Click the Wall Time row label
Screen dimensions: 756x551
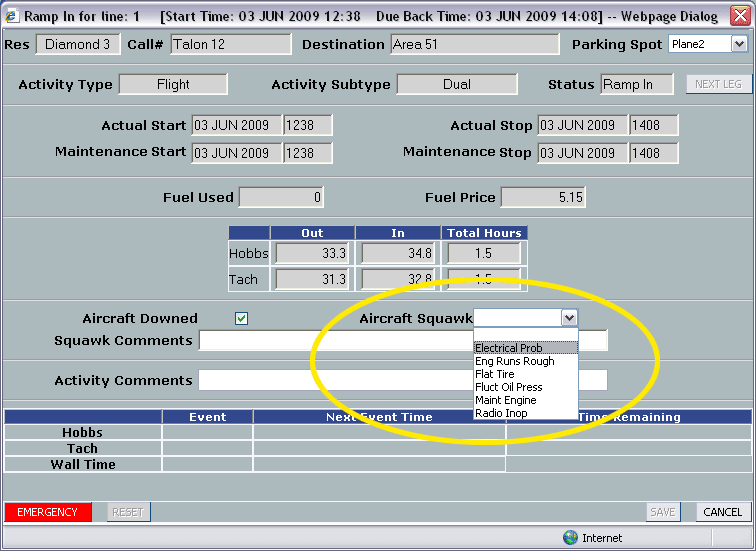[83, 464]
